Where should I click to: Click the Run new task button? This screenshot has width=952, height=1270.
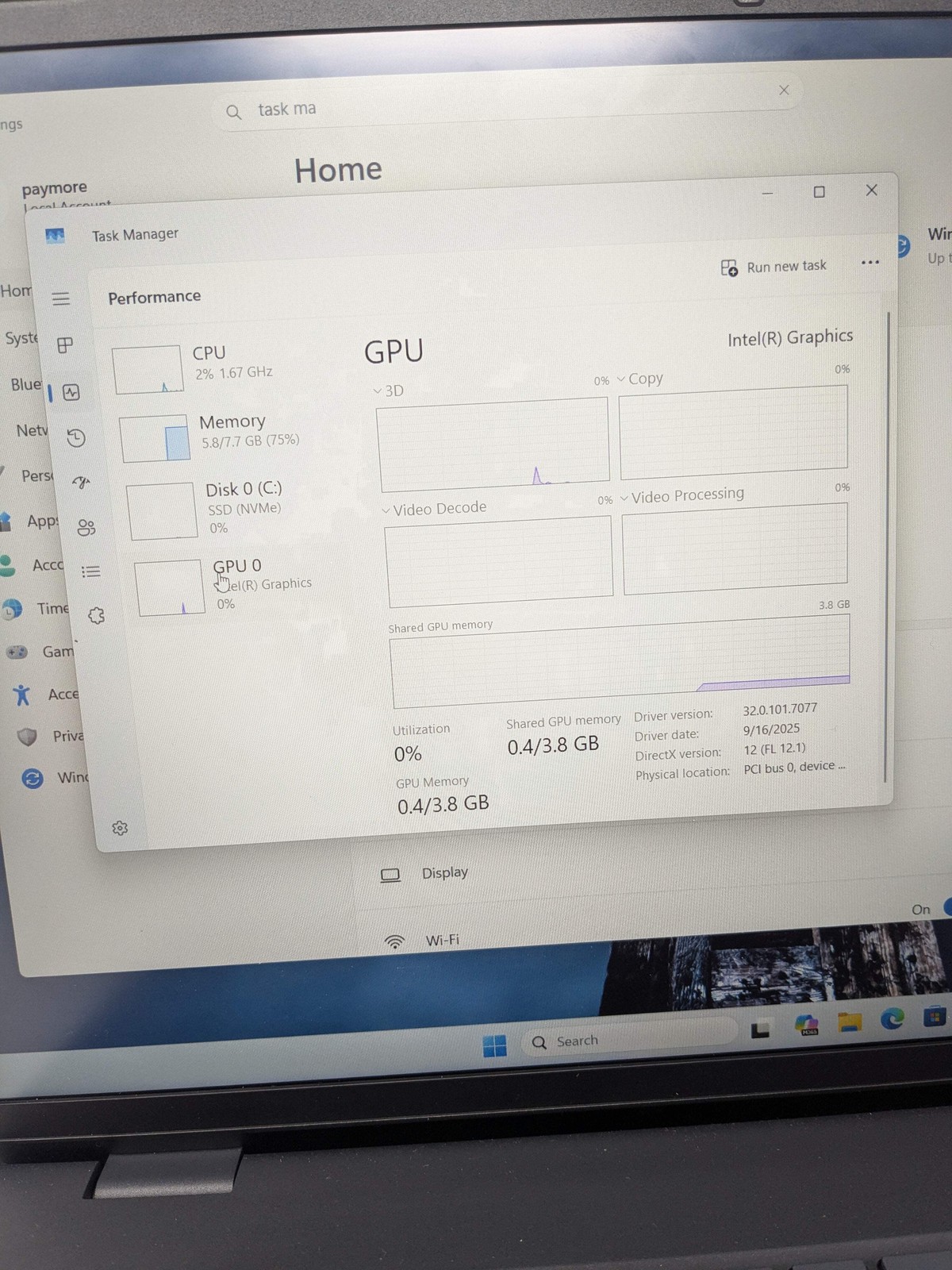(x=773, y=267)
